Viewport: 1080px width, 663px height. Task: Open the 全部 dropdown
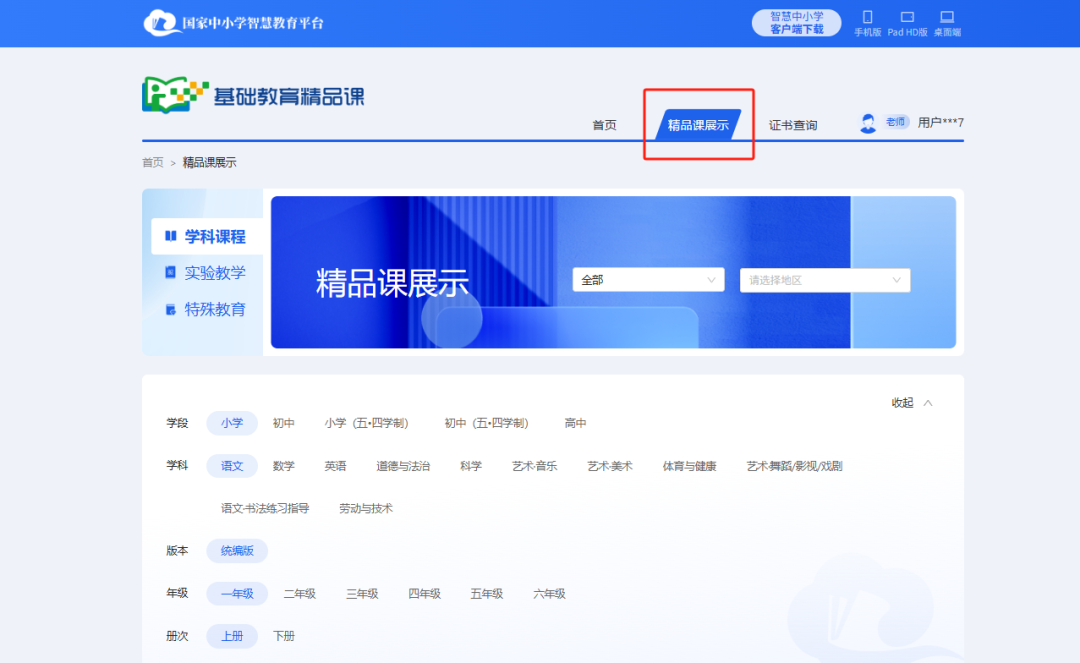(648, 279)
